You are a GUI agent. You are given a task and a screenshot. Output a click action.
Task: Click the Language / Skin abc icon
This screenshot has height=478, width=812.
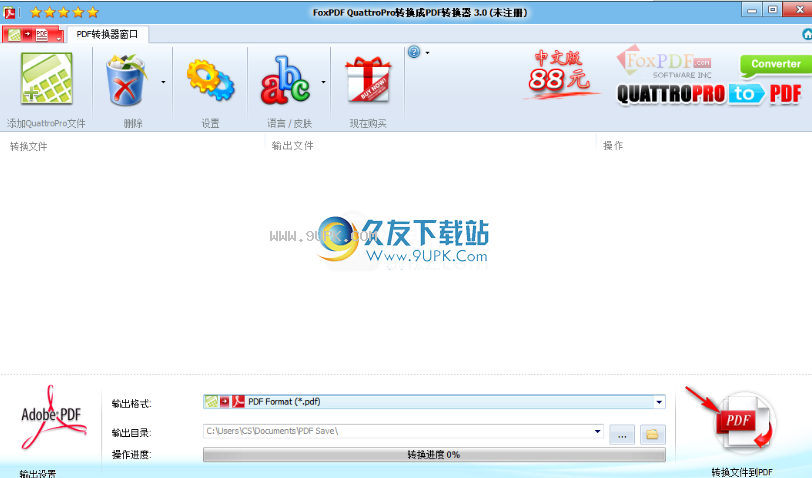[x=285, y=80]
